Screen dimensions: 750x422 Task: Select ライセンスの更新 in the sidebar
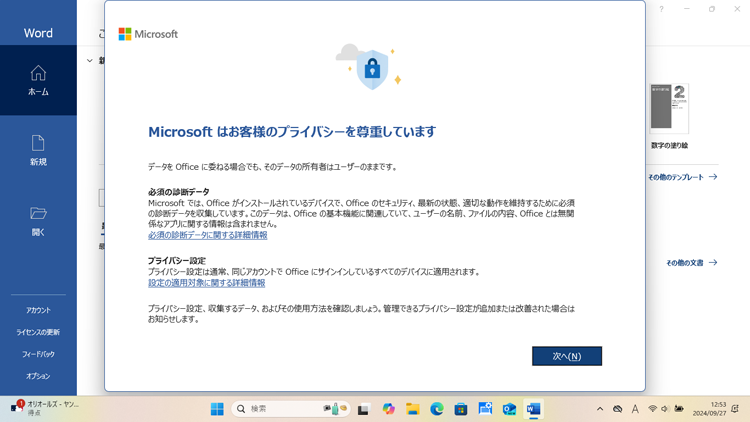[x=38, y=332]
